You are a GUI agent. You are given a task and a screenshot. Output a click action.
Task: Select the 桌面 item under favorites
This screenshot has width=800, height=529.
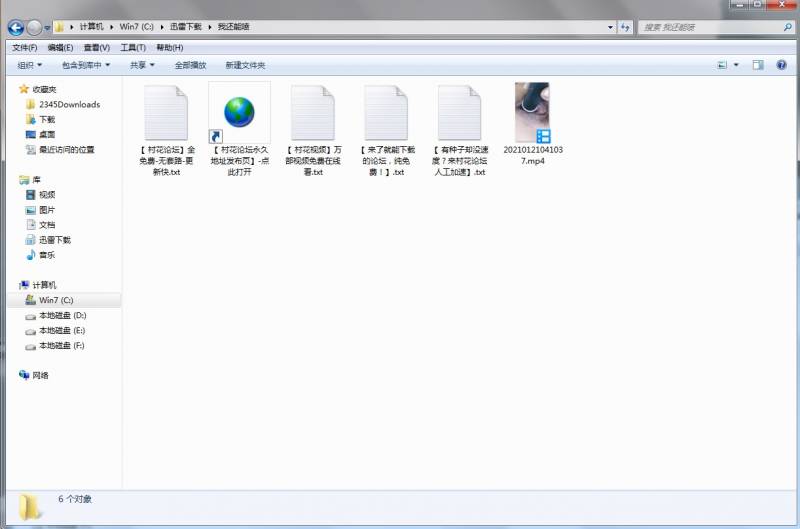pyautogui.click(x=47, y=134)
